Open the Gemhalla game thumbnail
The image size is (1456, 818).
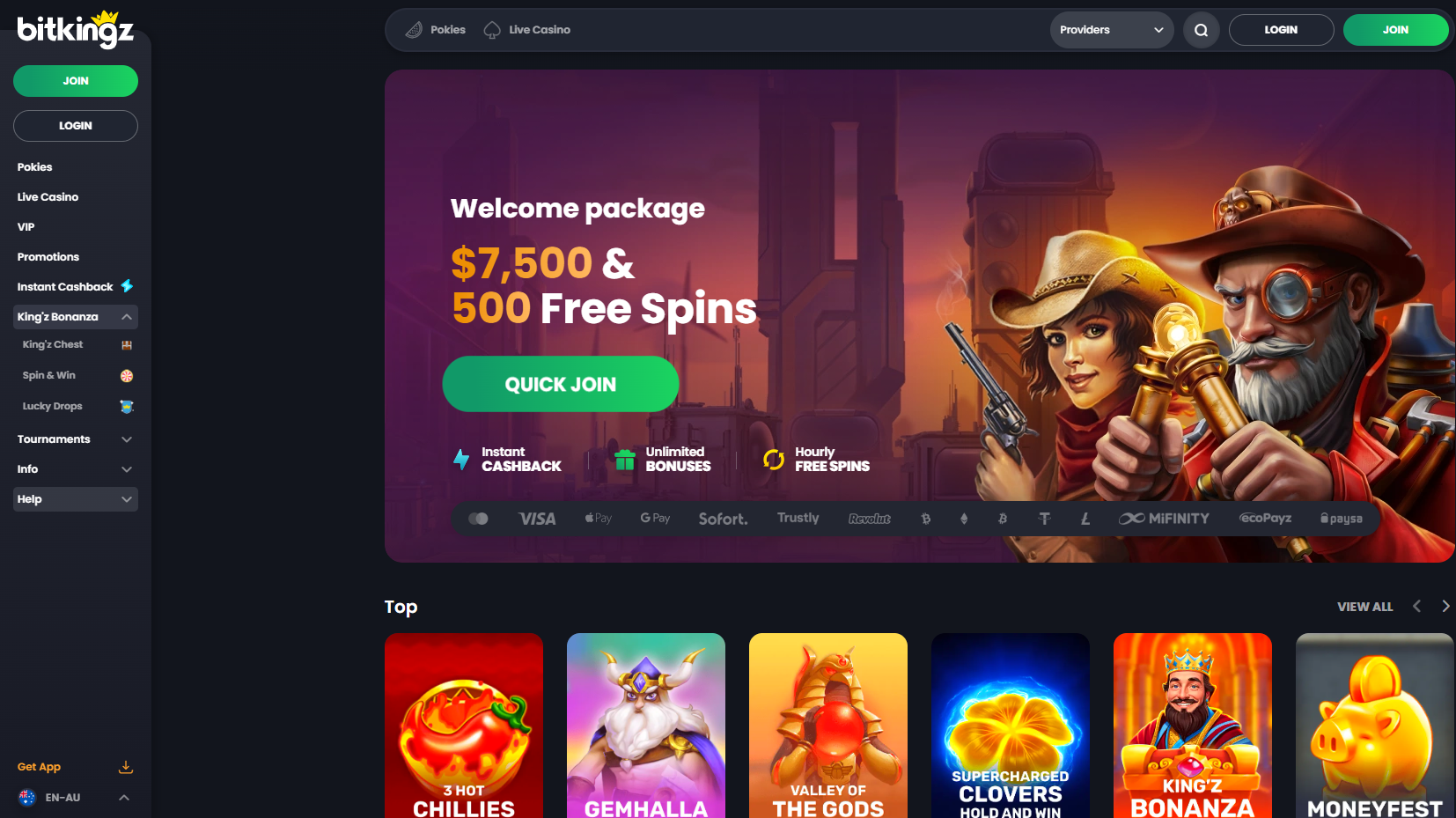pos(646,726)
